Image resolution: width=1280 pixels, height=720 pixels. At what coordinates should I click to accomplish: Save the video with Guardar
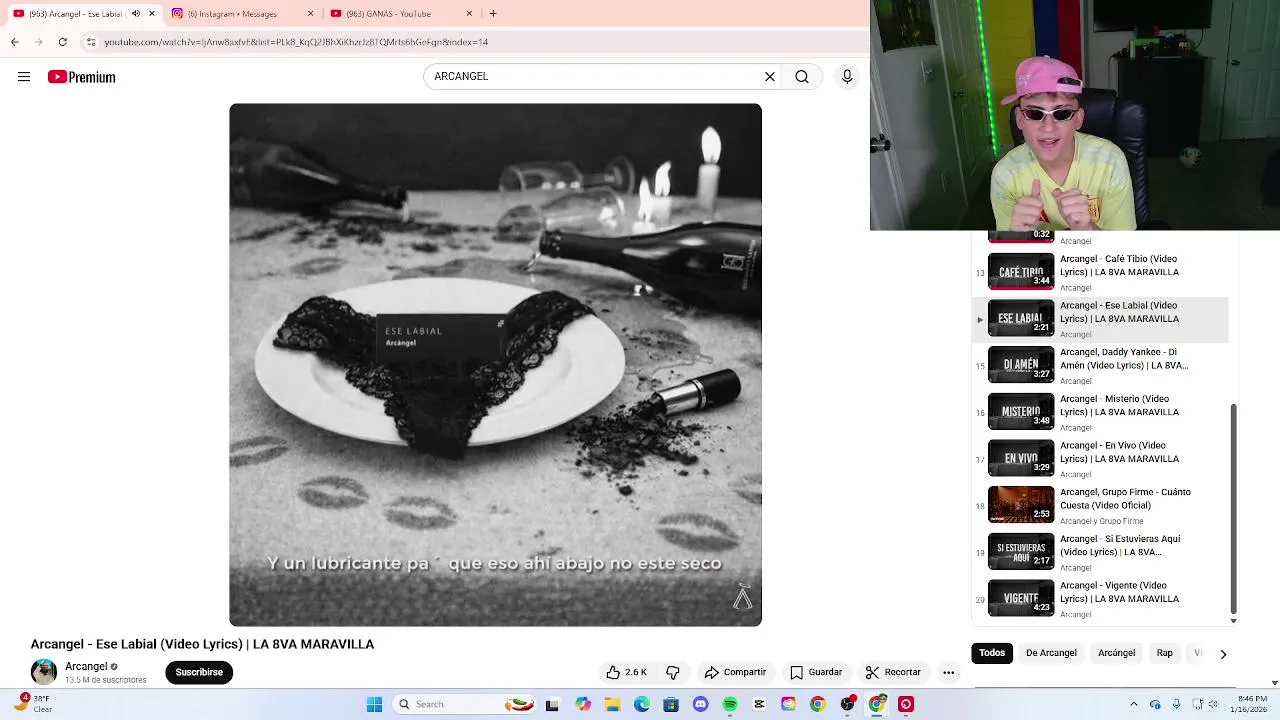(x=816, y=672)
